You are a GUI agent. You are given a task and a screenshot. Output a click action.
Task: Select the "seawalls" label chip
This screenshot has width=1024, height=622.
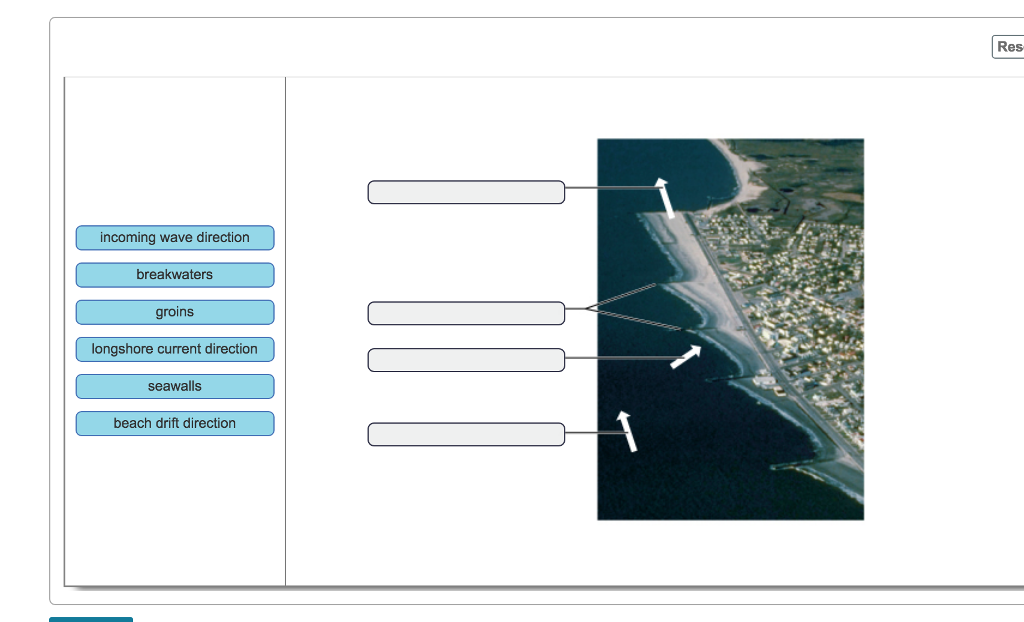pos(174,386)
